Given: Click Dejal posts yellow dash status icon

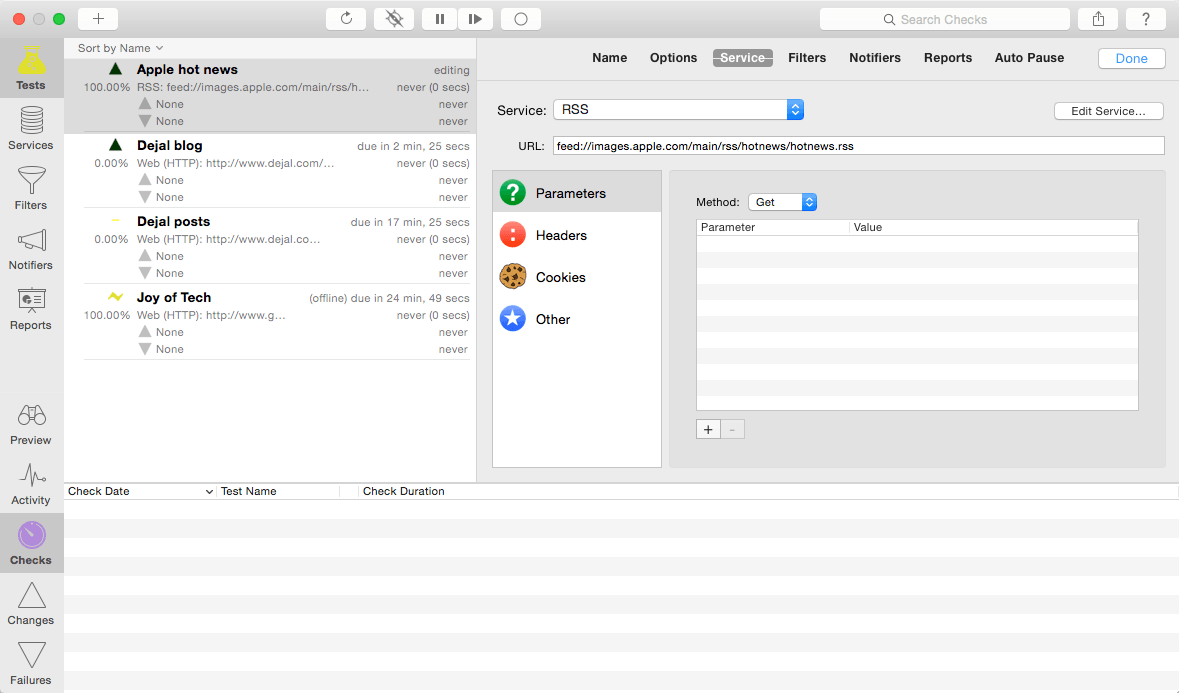Looking at the screenshot, I should [x=115, y=220].
